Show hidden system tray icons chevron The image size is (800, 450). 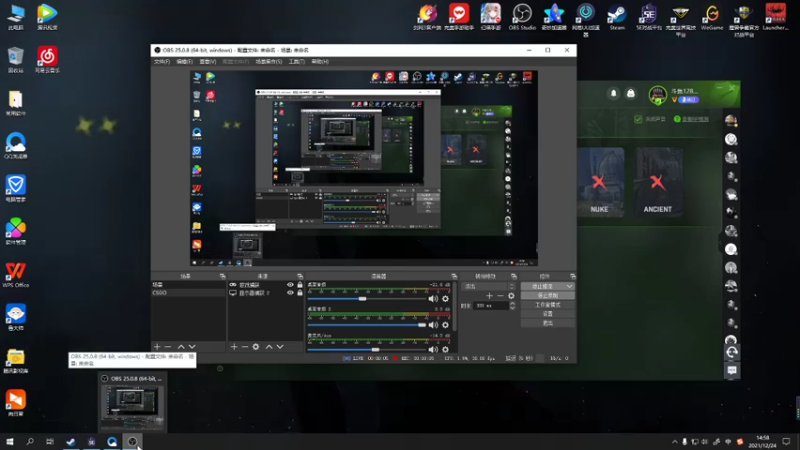pyautogui.click(x=674, y=442)
